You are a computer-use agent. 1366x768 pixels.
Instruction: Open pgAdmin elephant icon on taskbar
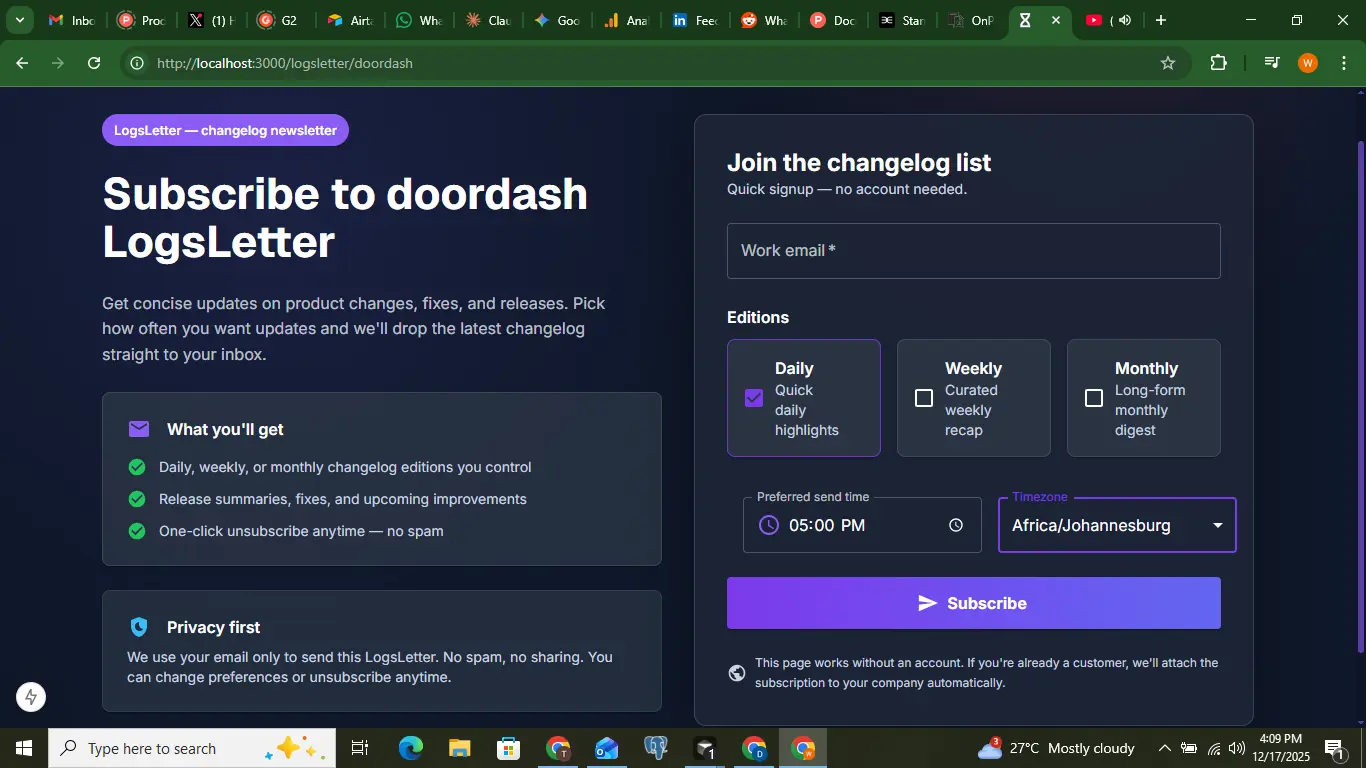656,748
